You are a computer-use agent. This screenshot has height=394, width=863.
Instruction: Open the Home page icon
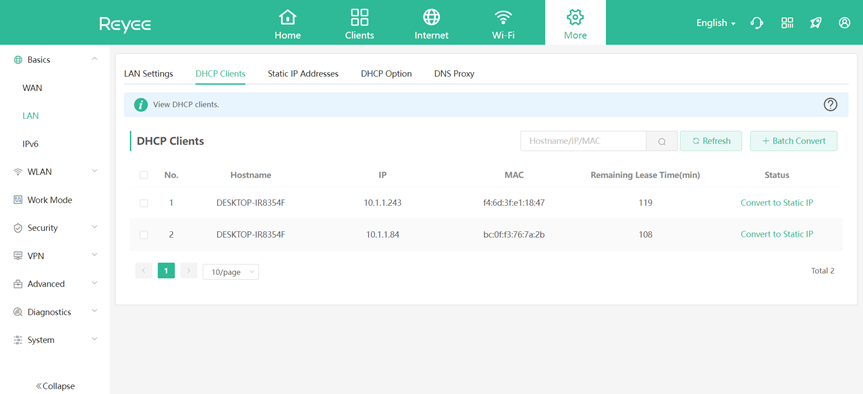[x=287, y=17]
